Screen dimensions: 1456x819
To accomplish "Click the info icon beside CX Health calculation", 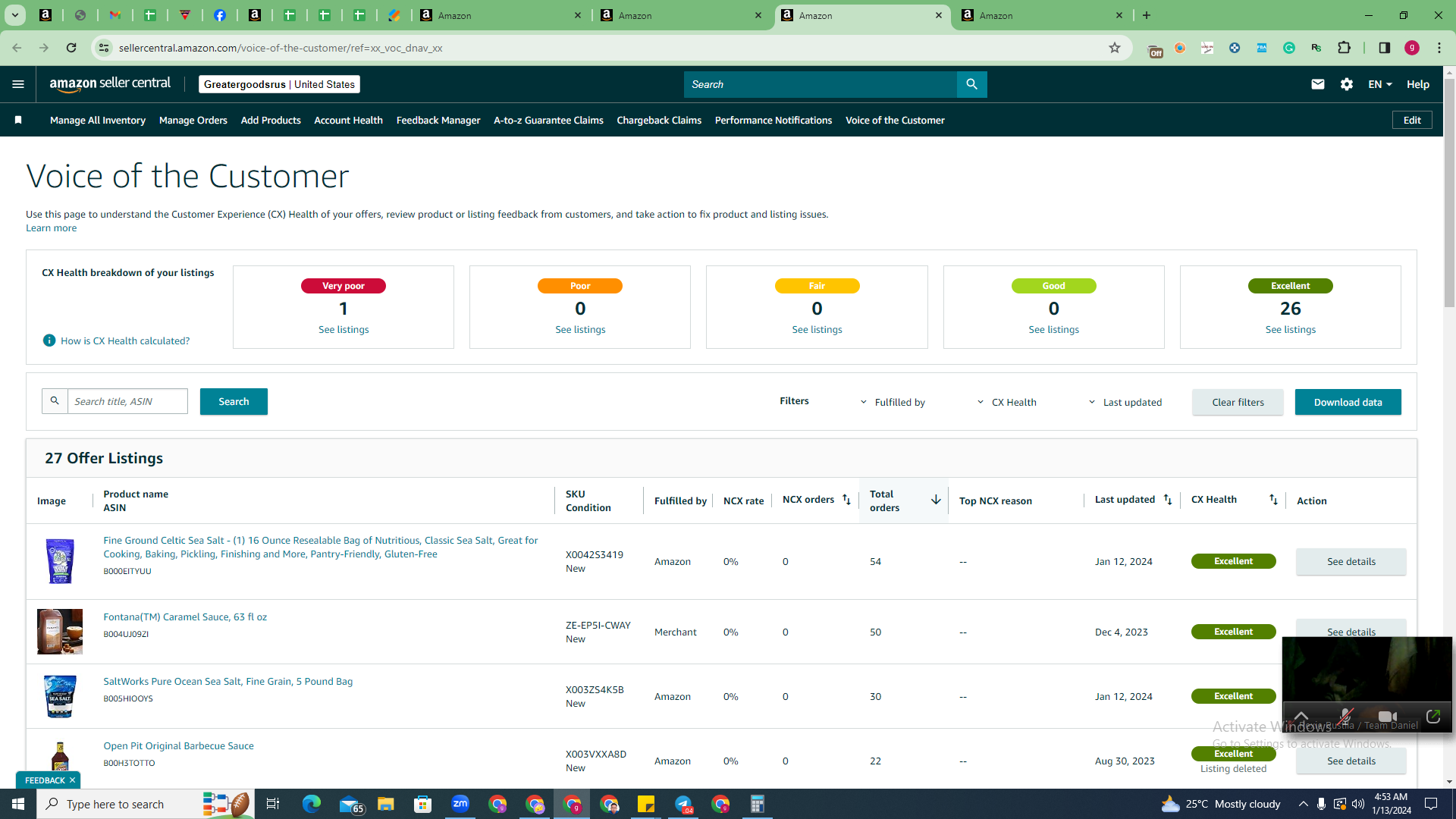I will 49,340.
